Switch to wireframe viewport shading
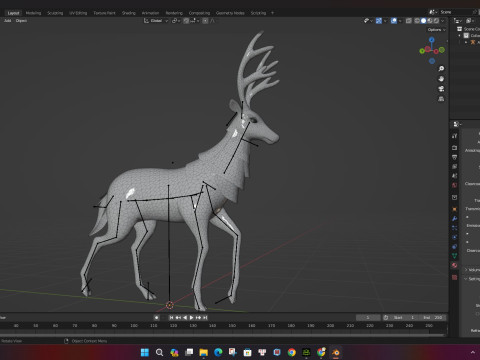 417,21
